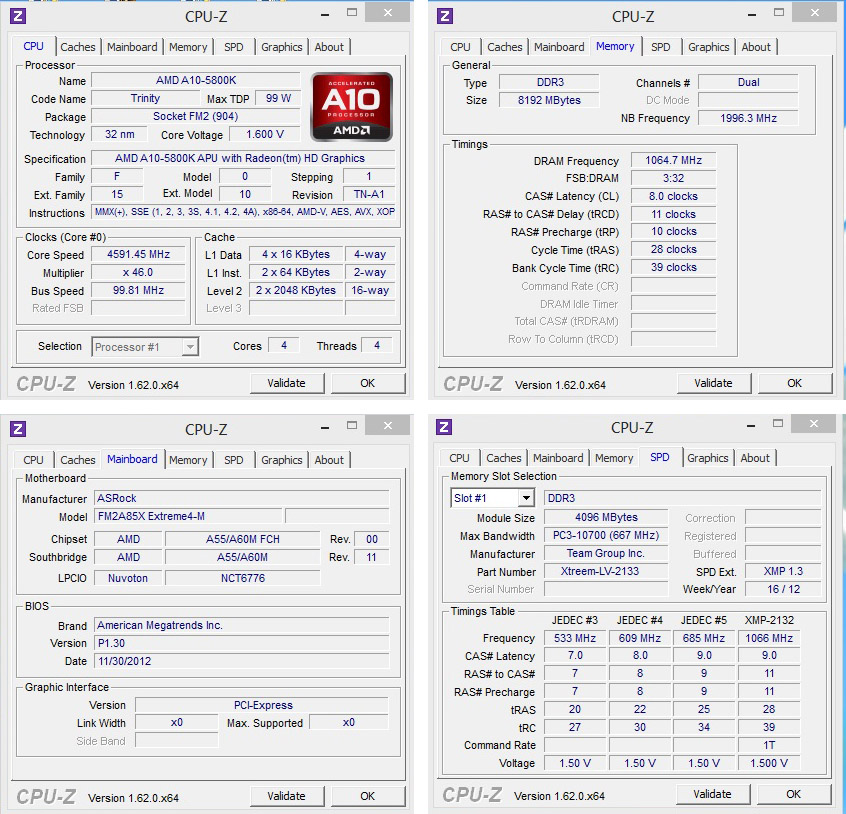The height and width of the screenshot is (814, 846).
Task: Close the SPD tab window
Action: tap(813, 423)
